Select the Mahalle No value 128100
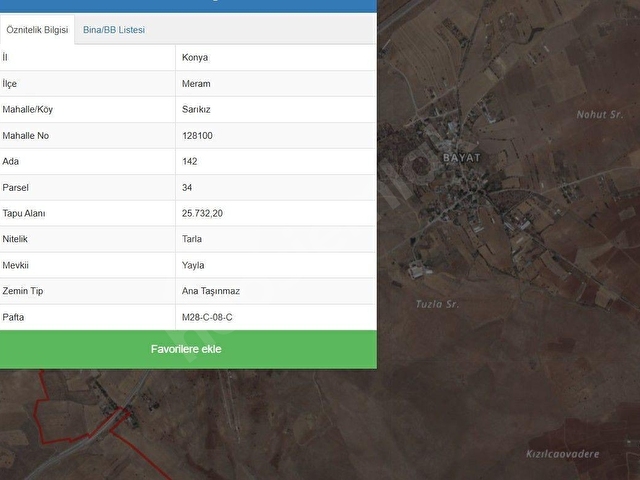 tap(197, 136)
